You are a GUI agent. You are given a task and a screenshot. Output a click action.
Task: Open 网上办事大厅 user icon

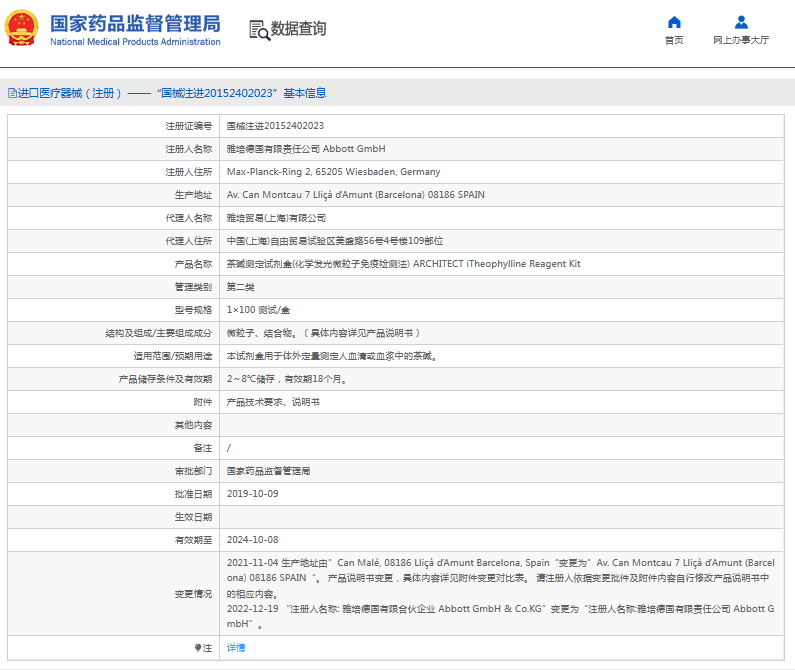[741, 22]
